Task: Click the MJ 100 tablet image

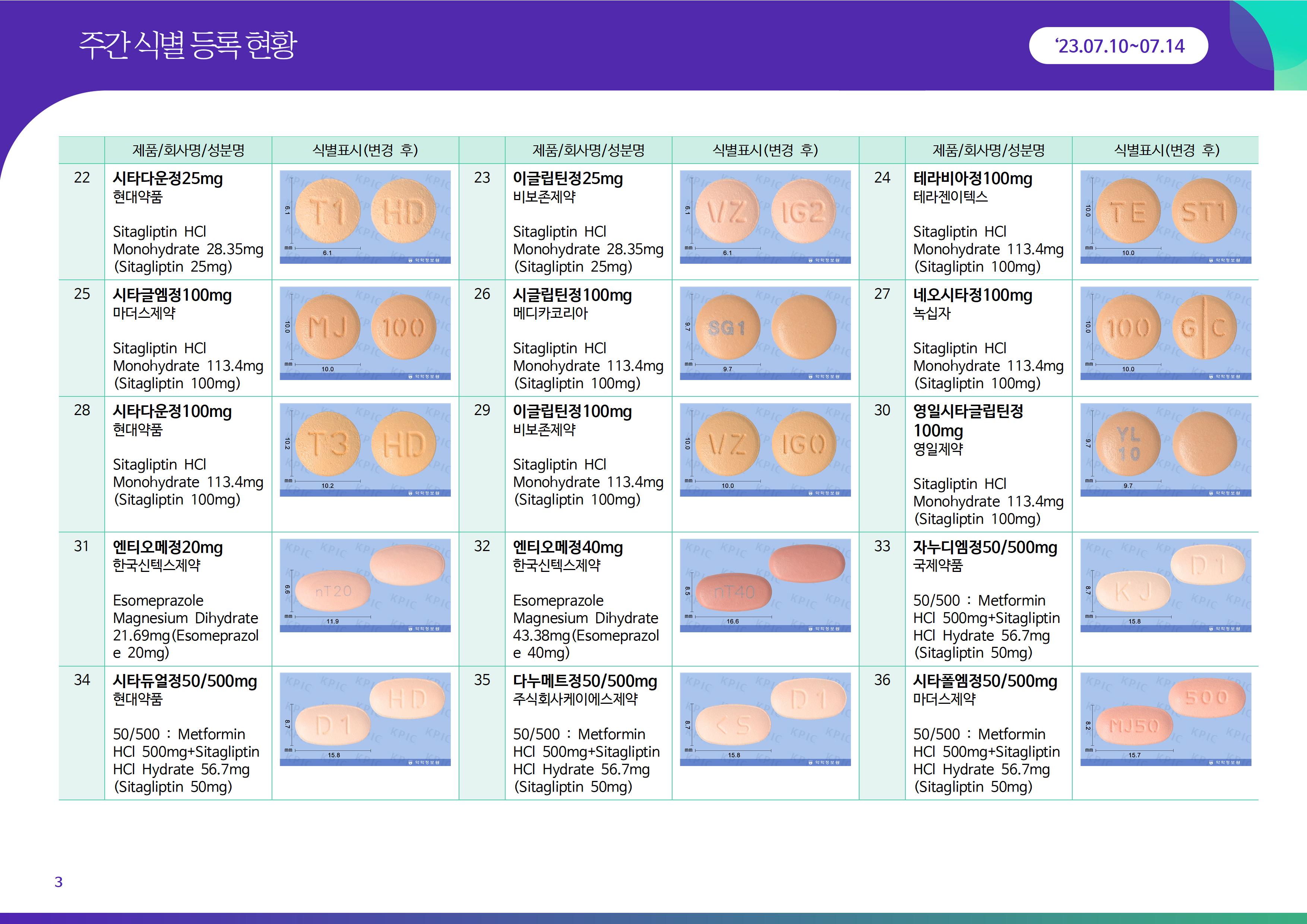Action: [x=365, y=333]
